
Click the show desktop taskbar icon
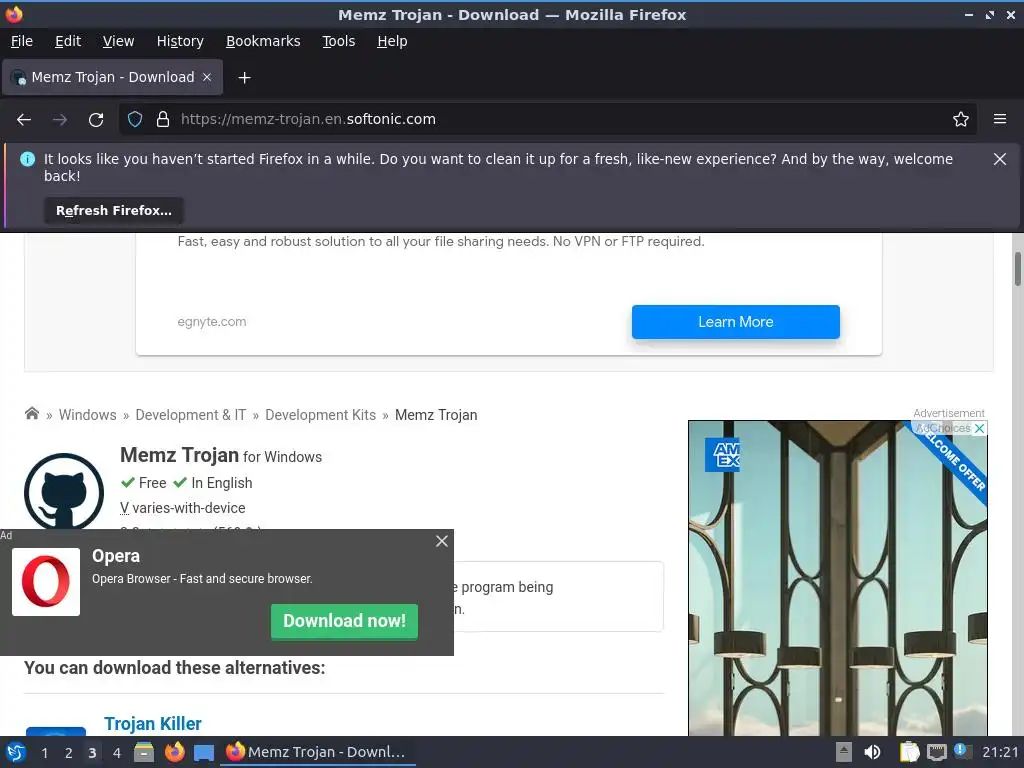tap(204, 753)
